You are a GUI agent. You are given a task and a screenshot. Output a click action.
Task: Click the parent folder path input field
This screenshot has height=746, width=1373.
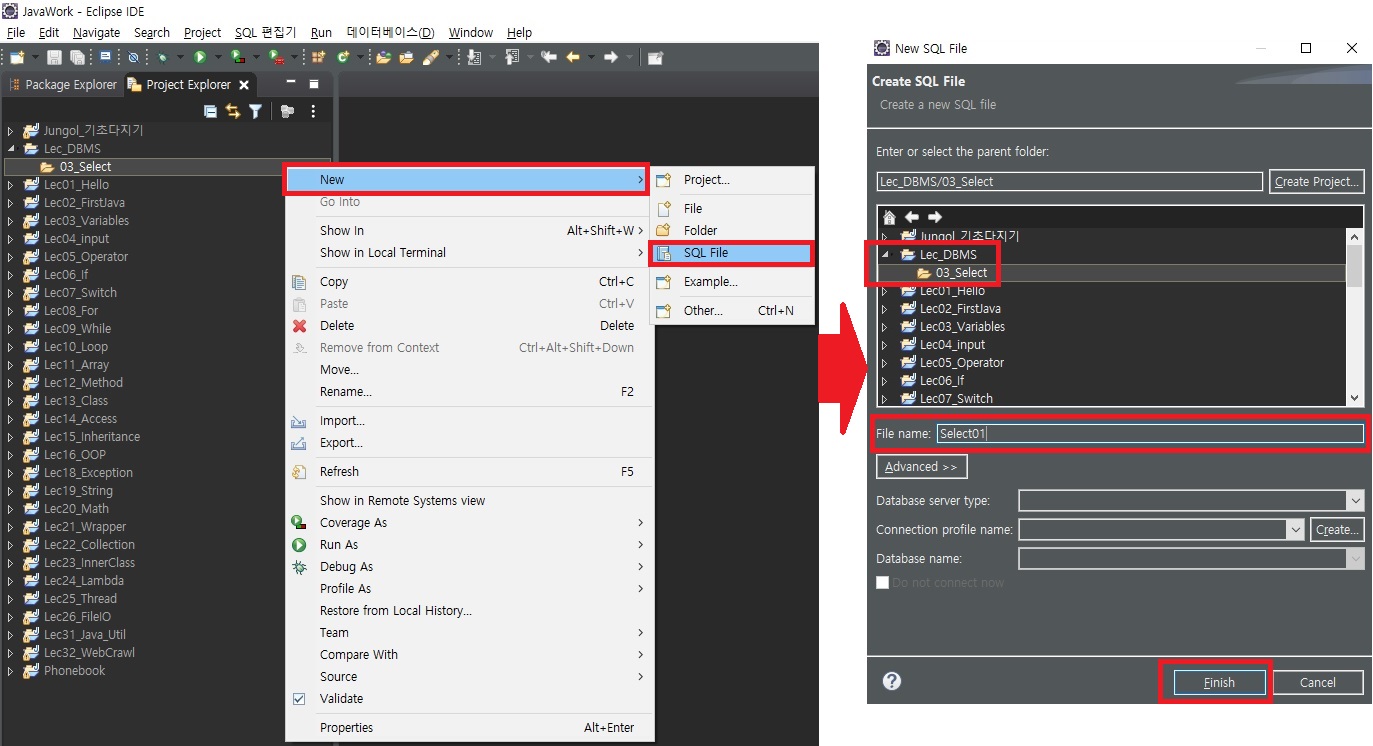tap(1069, 182)
